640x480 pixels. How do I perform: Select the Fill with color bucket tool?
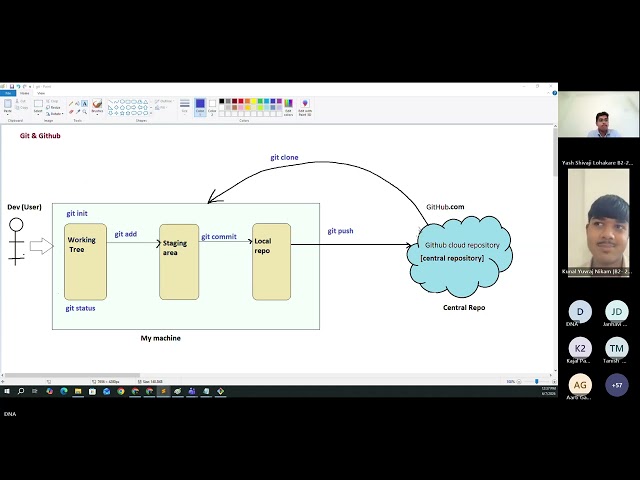point(78,104)
